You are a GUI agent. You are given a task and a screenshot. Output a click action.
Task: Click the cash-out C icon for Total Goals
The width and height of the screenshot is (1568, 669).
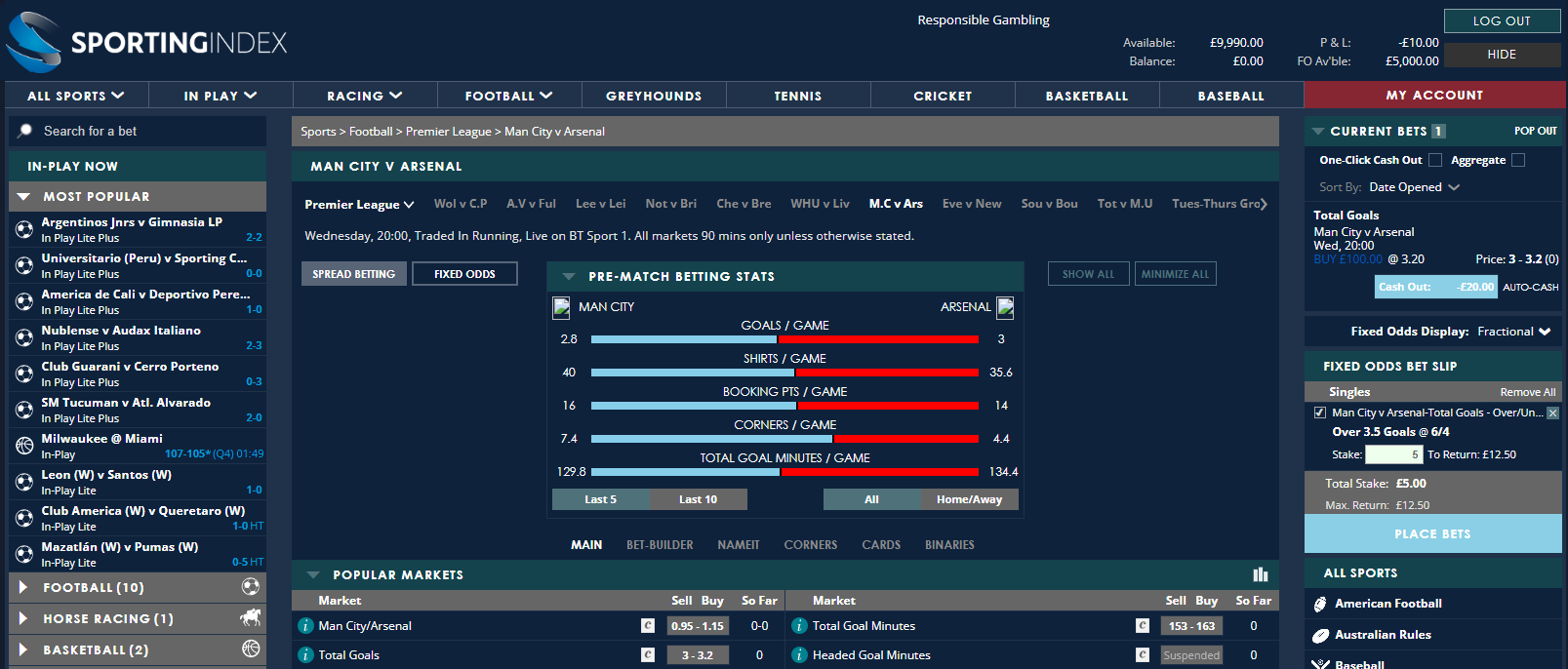coord(647,655)
